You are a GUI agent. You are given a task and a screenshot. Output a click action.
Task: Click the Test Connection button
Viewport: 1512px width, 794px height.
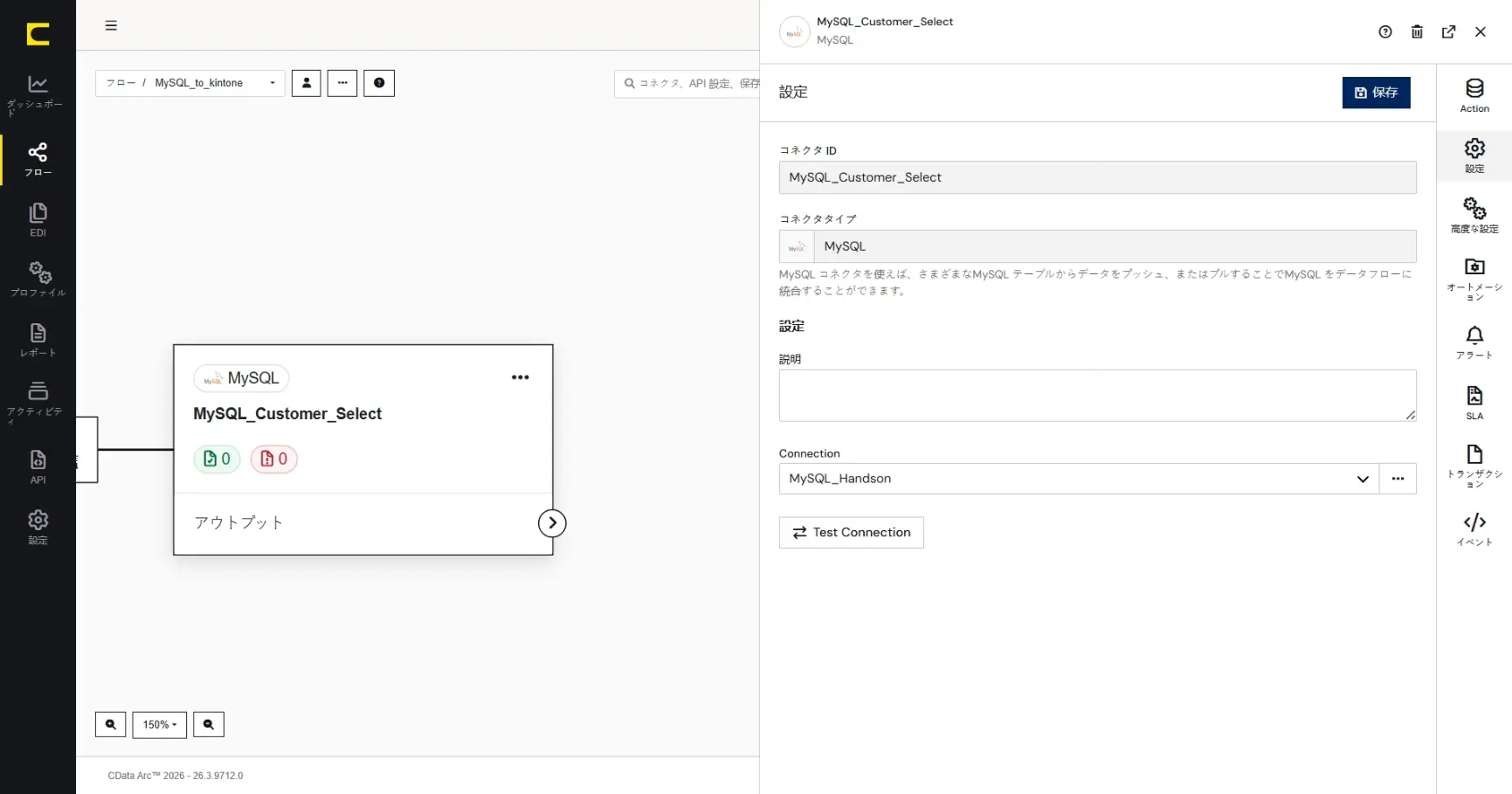point(852,533)
